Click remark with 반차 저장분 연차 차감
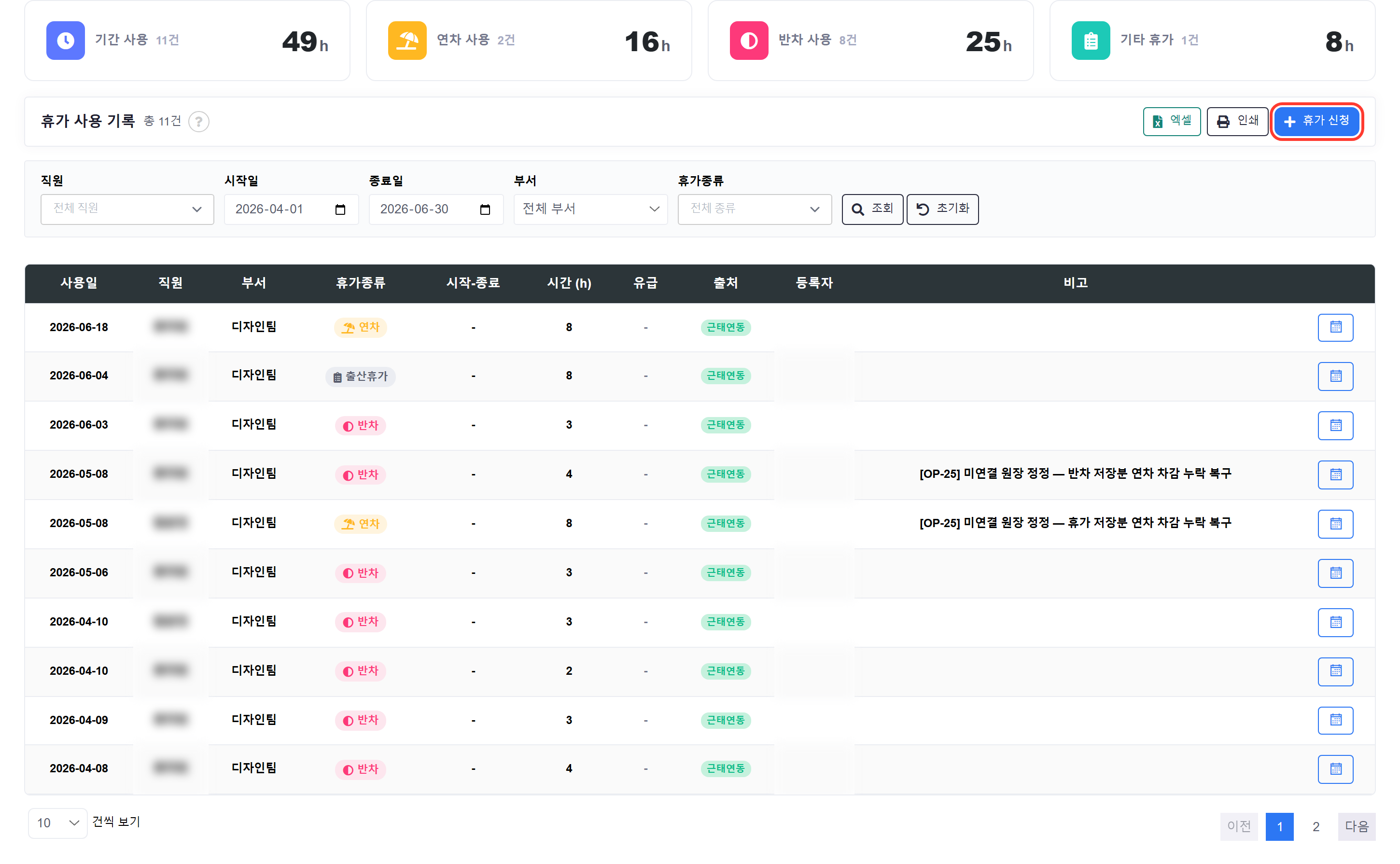1400x864 pixels. click(1075, 474)
